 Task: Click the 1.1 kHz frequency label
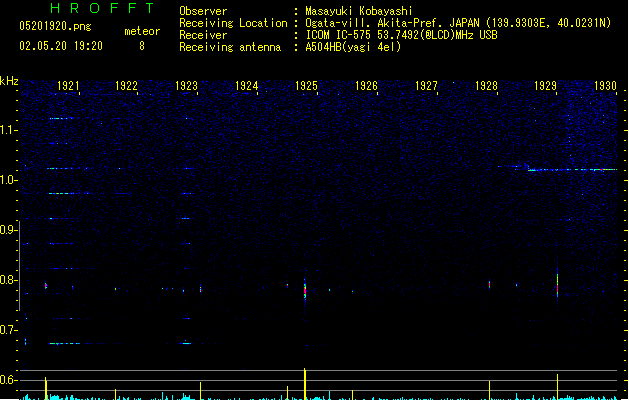coord(9,130)
